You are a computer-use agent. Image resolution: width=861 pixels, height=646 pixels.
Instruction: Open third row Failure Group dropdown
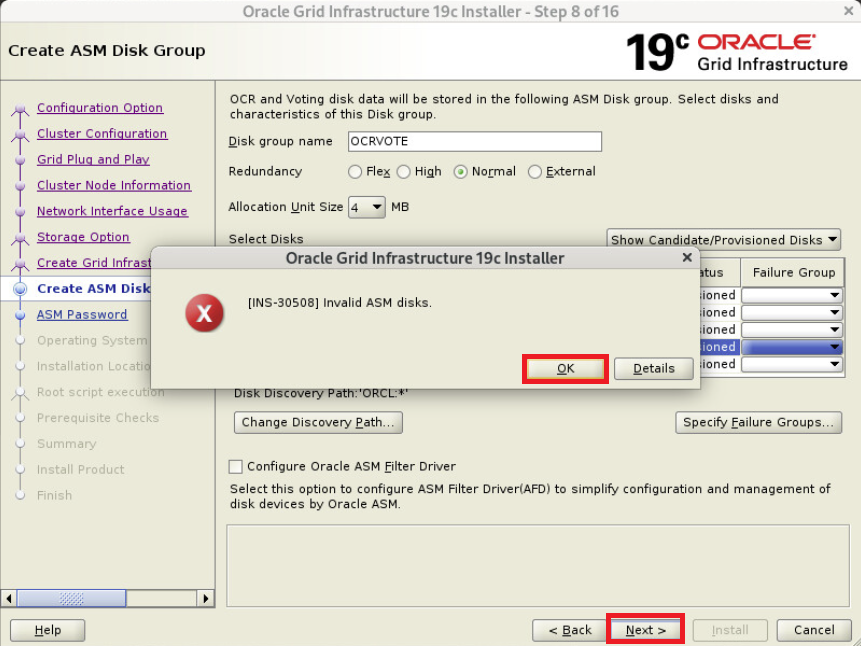click(x=792, y=330)
